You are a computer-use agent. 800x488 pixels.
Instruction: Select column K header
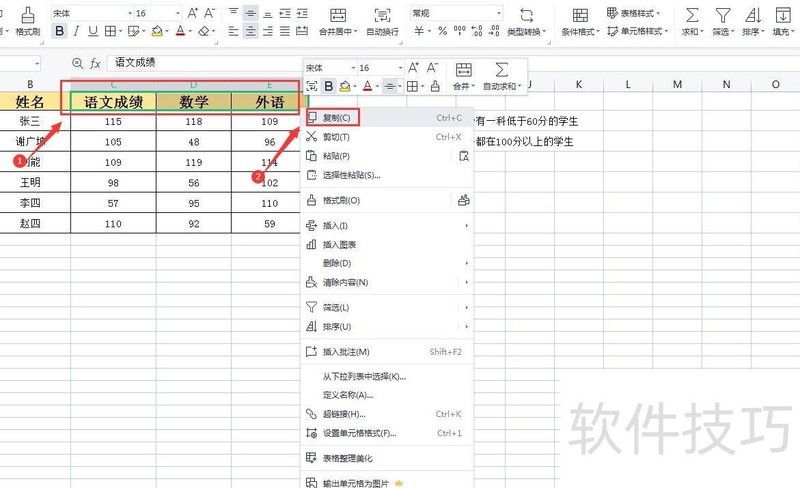(579, 84)
